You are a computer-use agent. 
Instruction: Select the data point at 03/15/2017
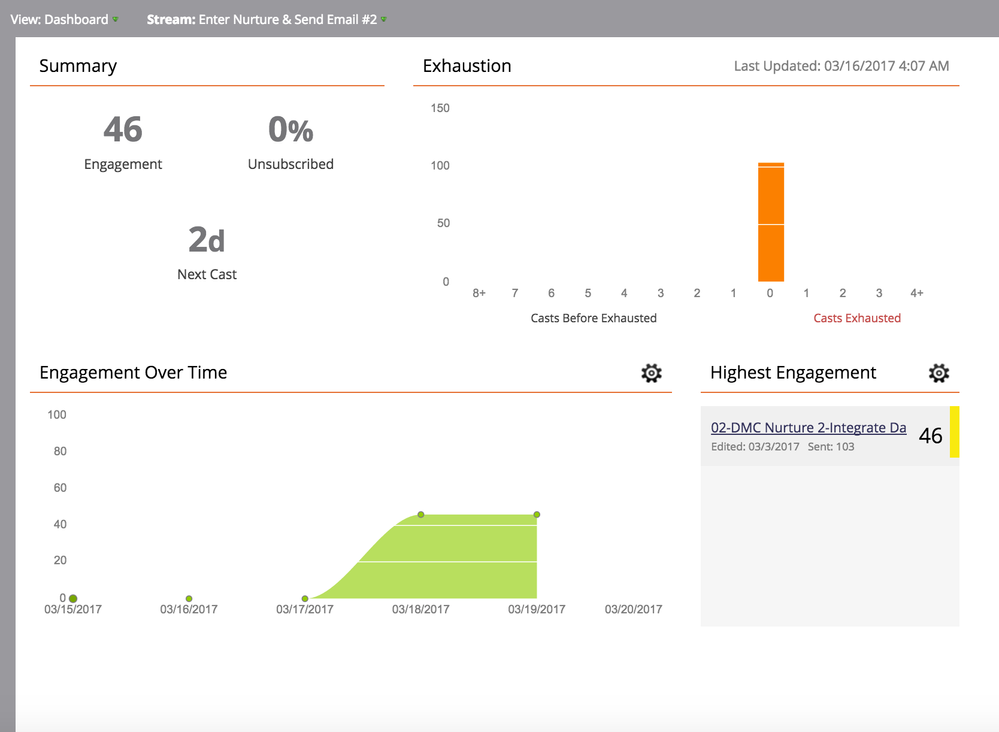[73, 598]
